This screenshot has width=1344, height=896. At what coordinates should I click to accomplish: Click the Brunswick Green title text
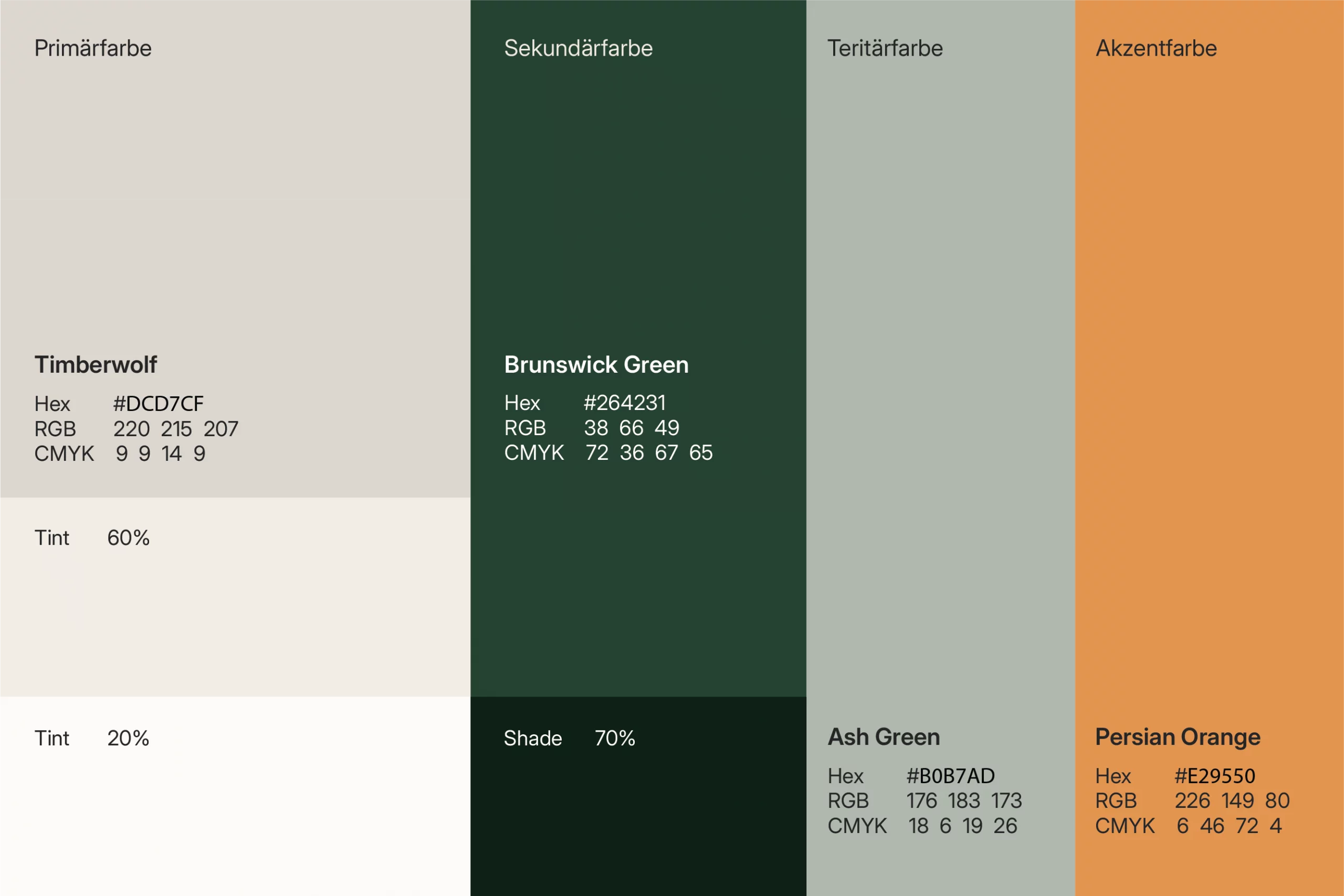[x=596, y=365]
